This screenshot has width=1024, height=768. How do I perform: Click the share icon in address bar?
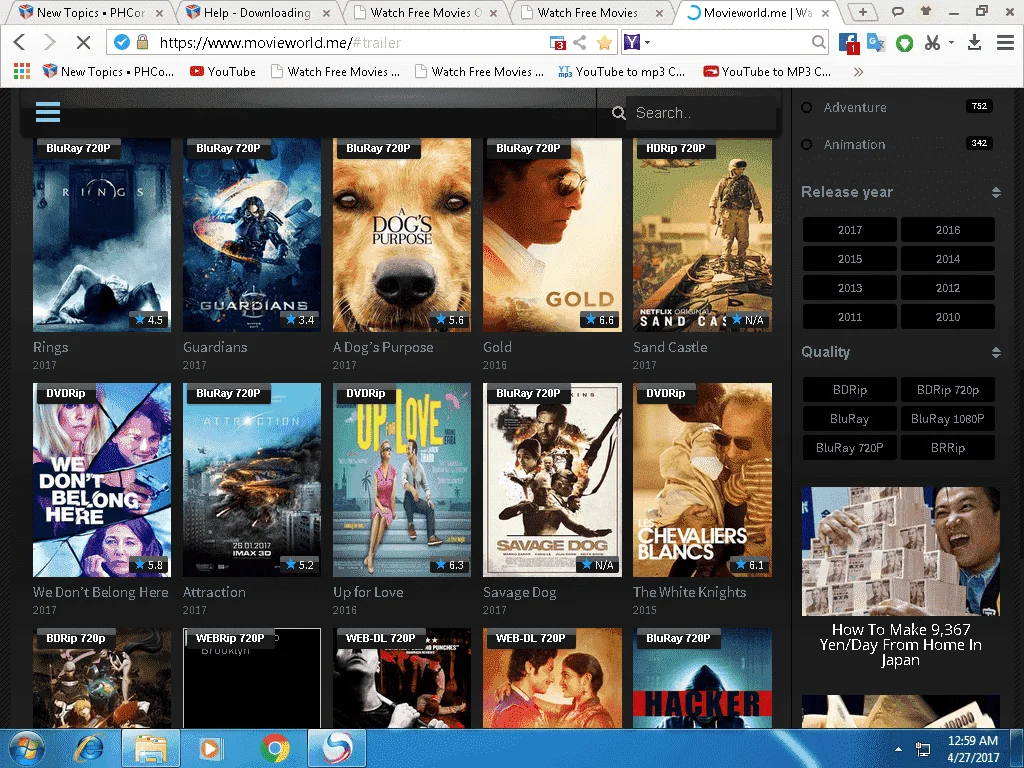(580, 43)
